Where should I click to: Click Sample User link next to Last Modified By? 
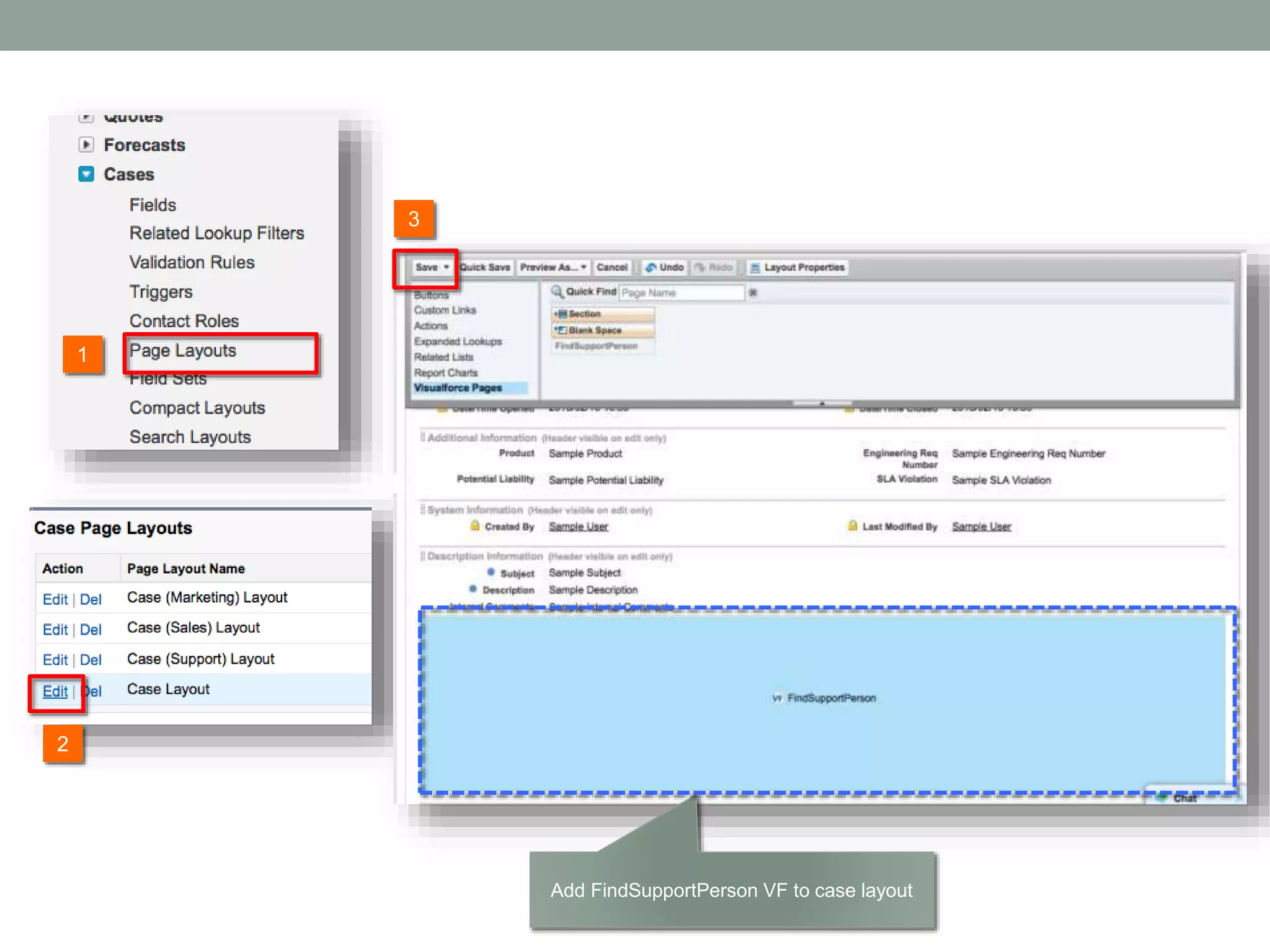[x=982, y=526]
